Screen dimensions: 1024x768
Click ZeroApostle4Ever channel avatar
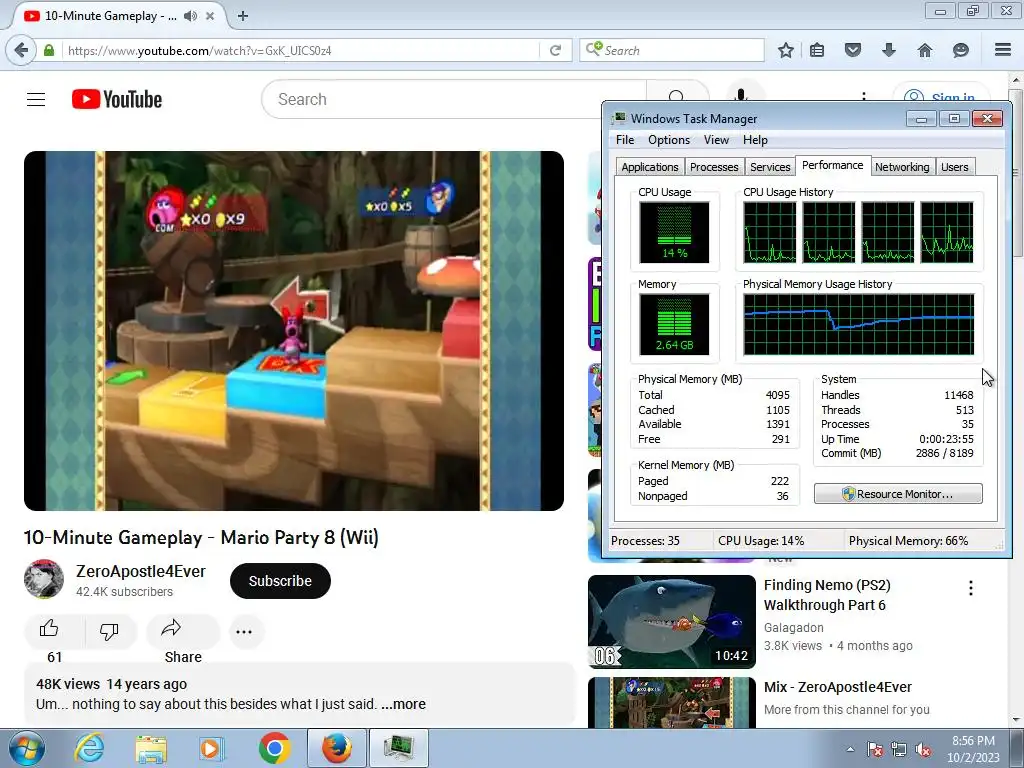[x=44, y=579]
